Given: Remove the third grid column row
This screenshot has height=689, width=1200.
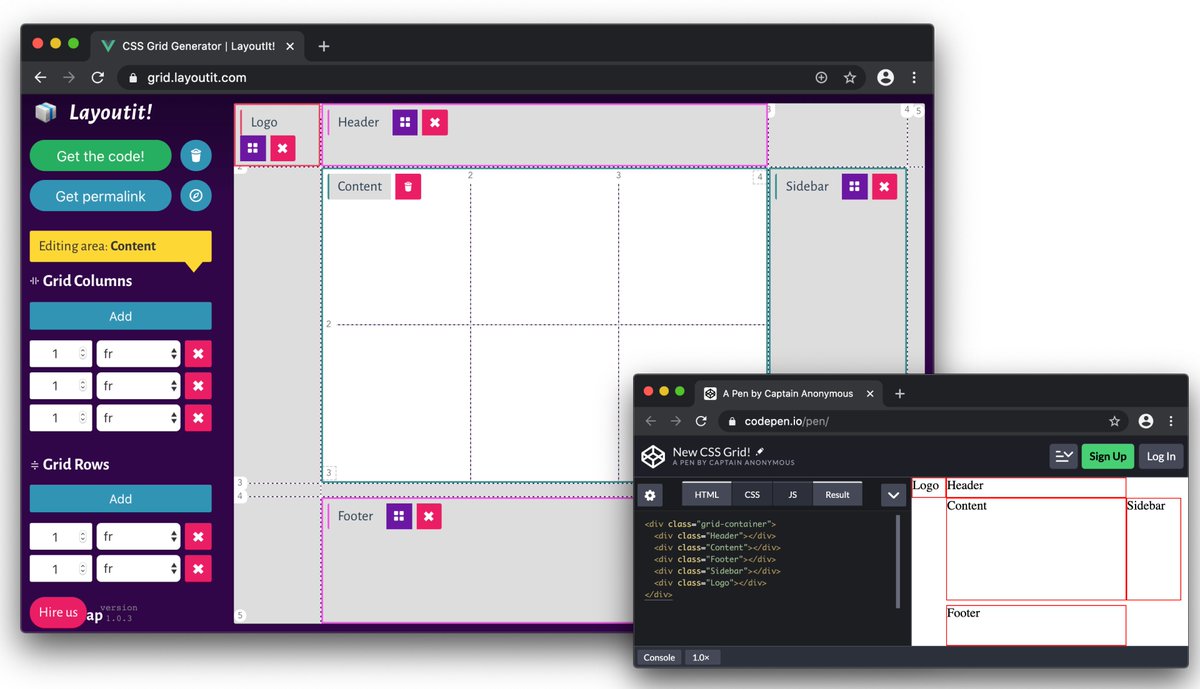Looking at the screenshot, I should (198, 418).
